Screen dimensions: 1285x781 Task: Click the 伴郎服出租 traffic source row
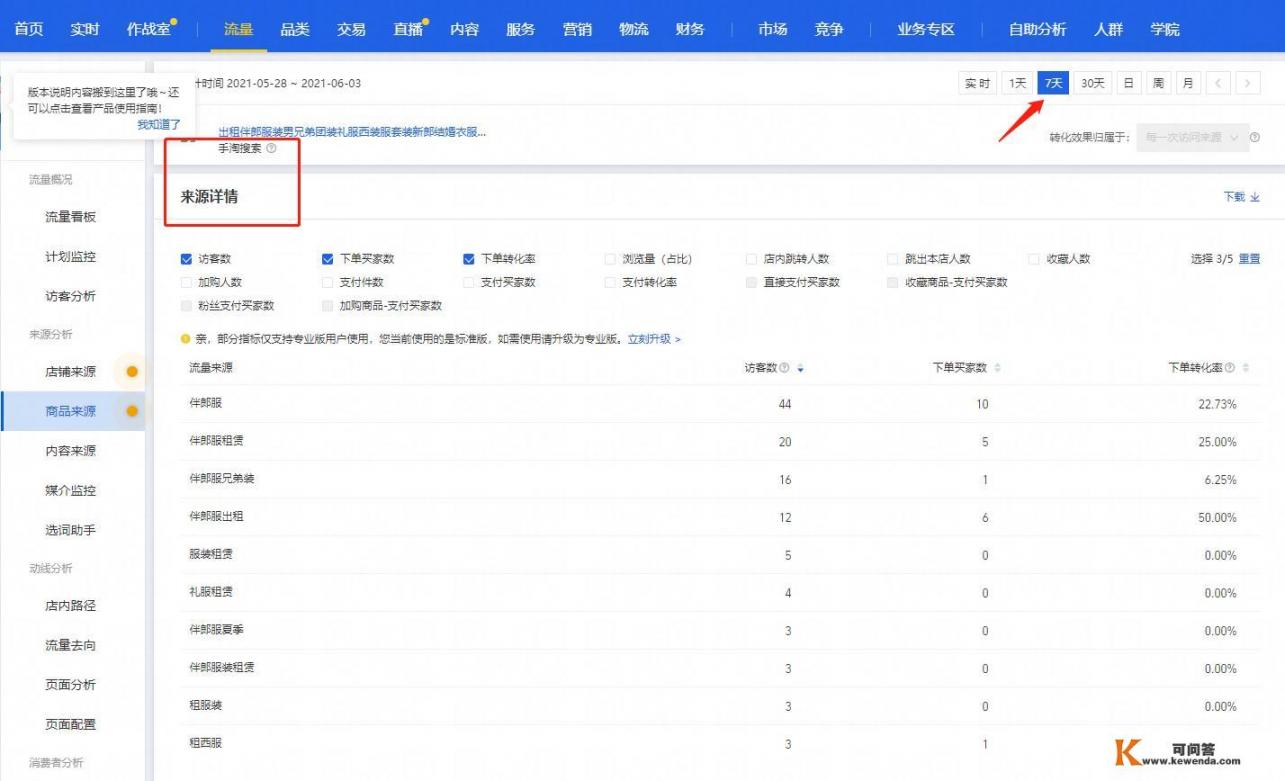(x=720, y=517)
